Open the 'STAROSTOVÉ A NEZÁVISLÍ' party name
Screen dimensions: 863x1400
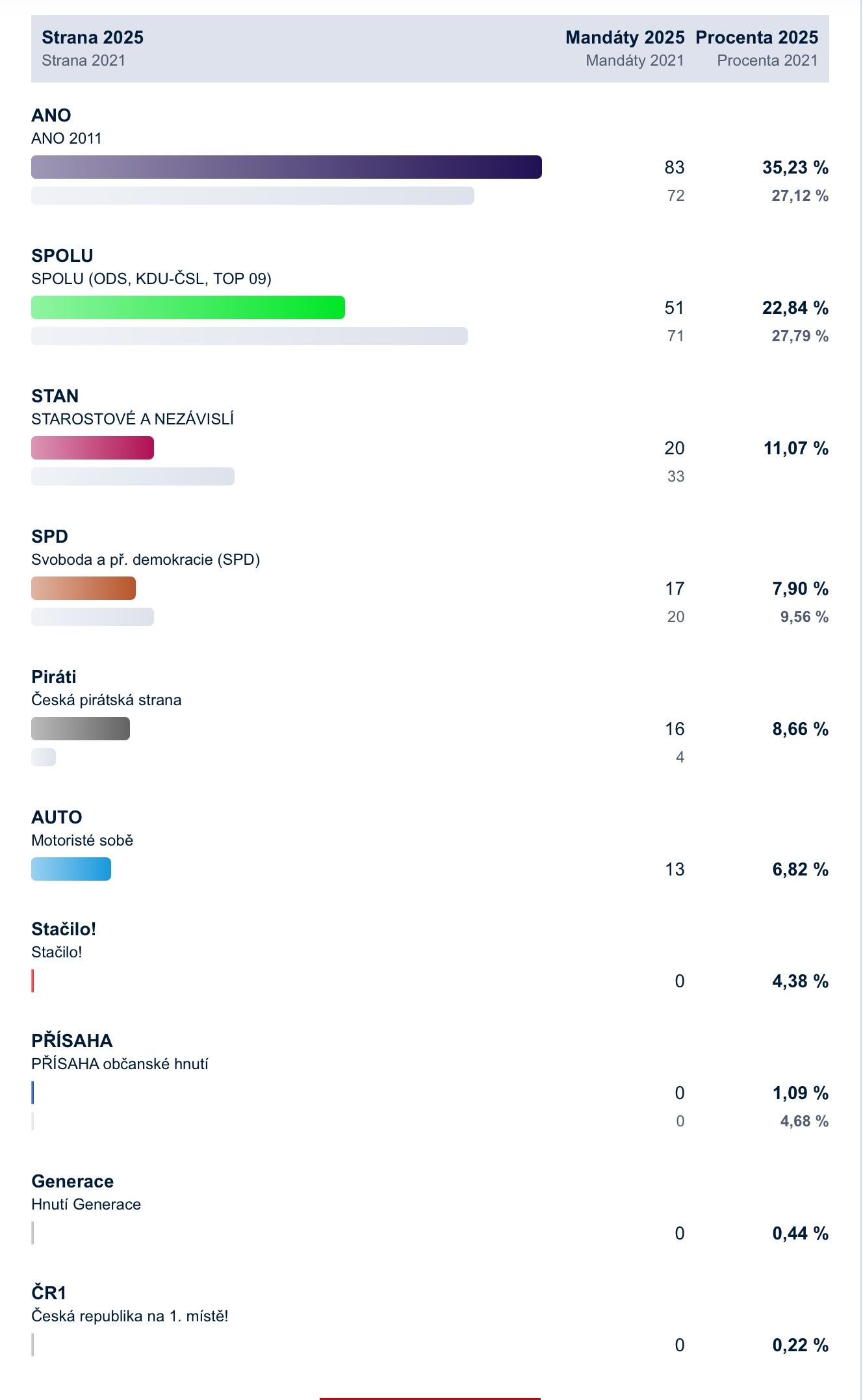133,419
